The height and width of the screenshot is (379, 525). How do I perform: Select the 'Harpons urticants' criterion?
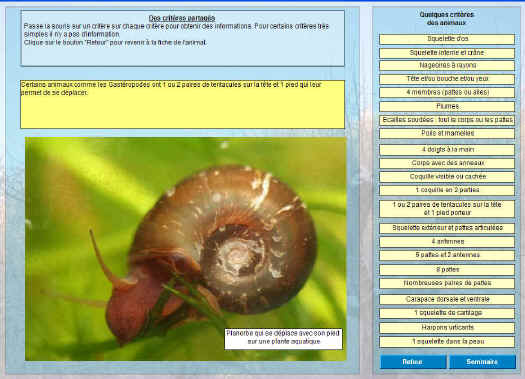point(447,328)
